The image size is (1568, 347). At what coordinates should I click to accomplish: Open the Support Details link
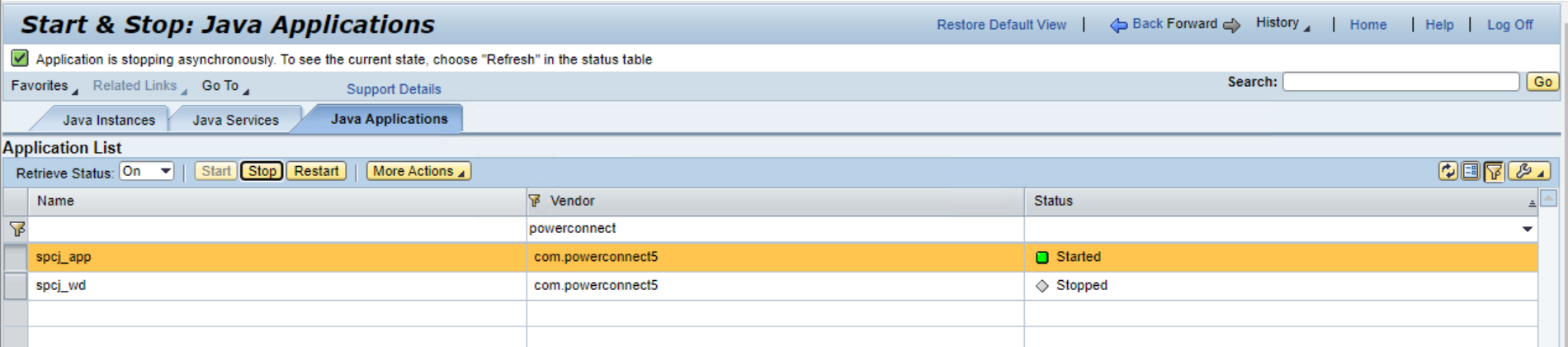click(394, 88)
